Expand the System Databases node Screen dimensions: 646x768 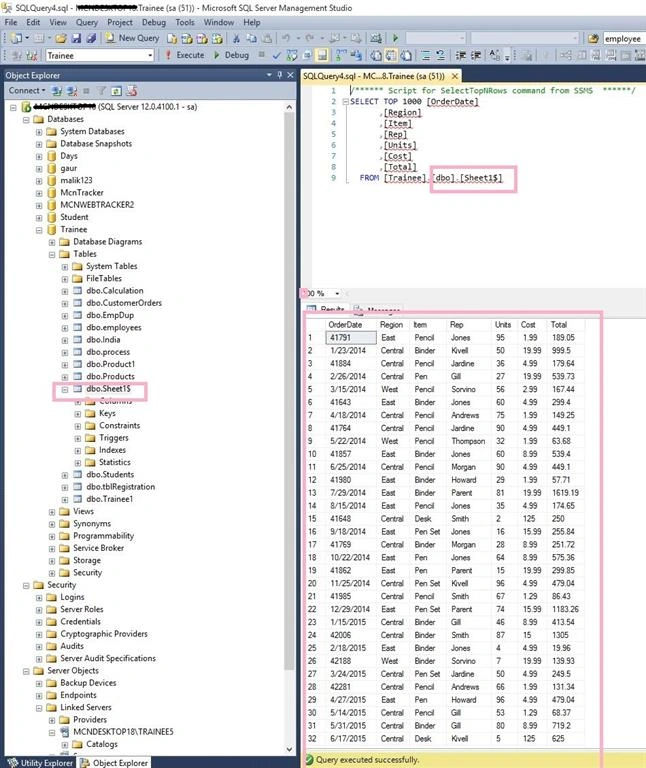(39, 132)
